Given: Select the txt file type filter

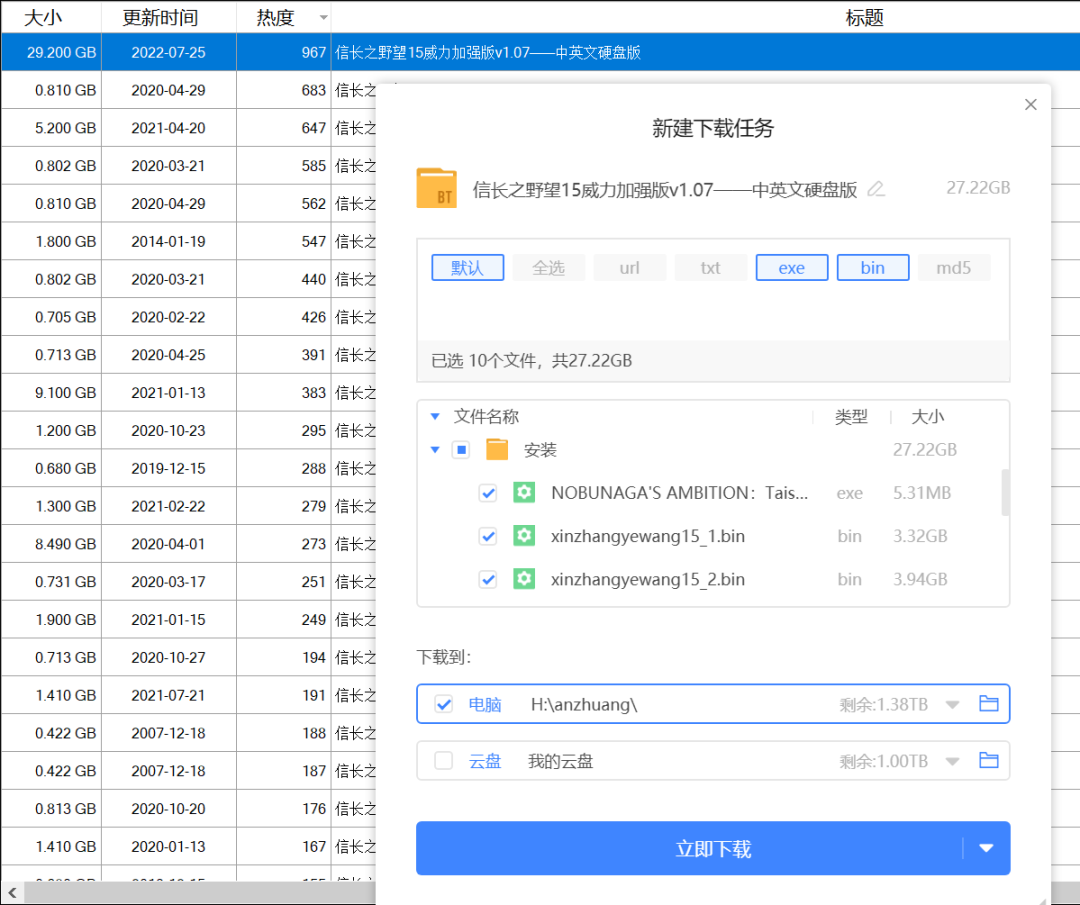Looking at the screenshot, I should click(711, 267).
